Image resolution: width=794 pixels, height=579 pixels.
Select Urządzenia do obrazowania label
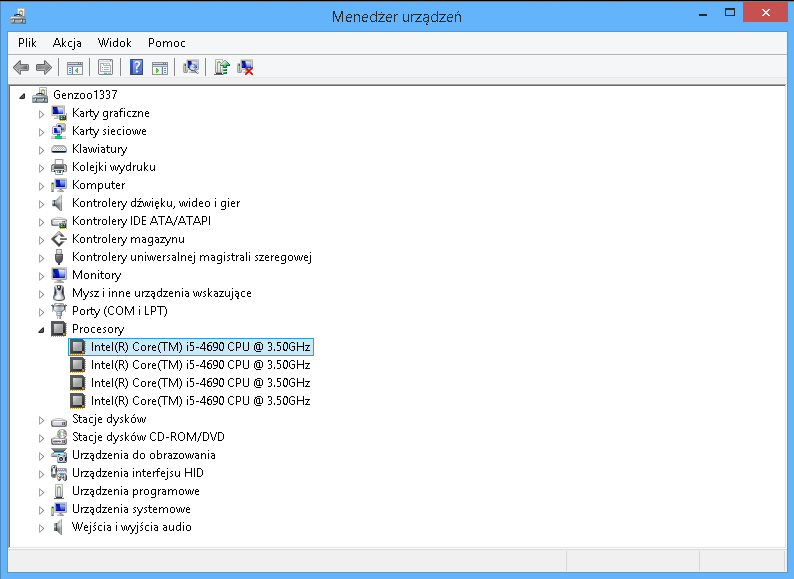tap(144, 455)
